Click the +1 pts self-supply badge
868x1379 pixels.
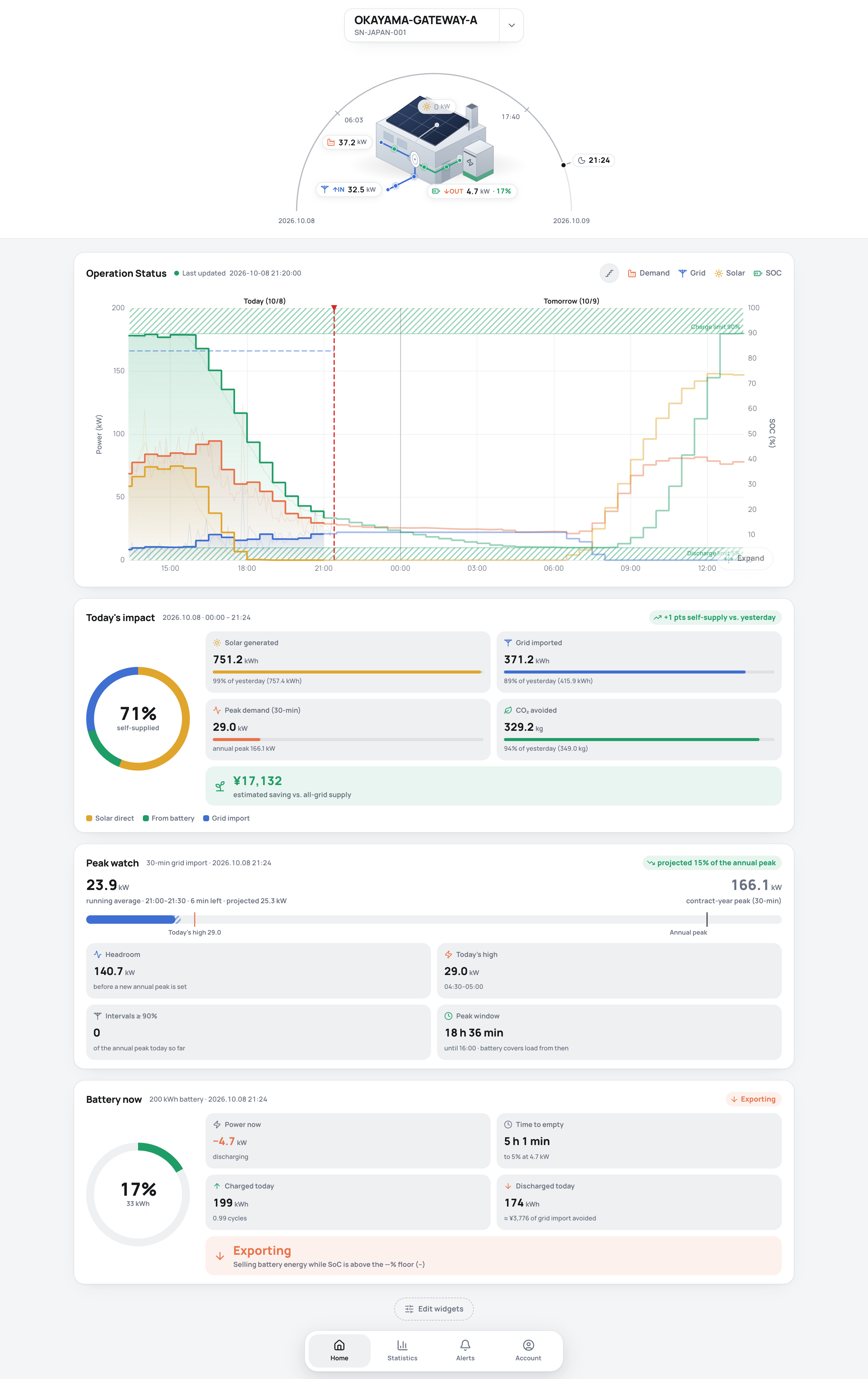click(x=715, y=617)
